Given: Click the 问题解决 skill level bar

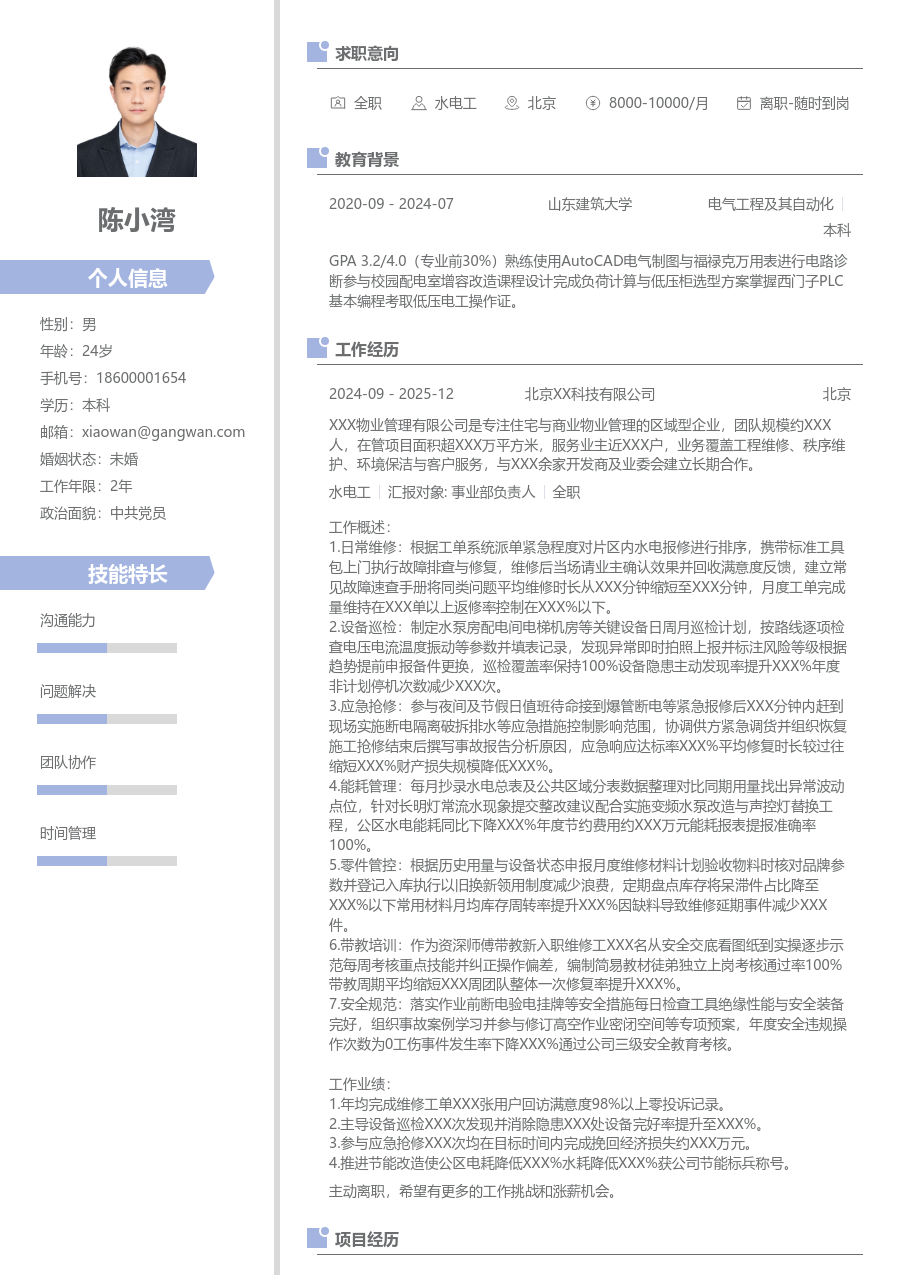Looking at the screenshot, I should (107, 719).
